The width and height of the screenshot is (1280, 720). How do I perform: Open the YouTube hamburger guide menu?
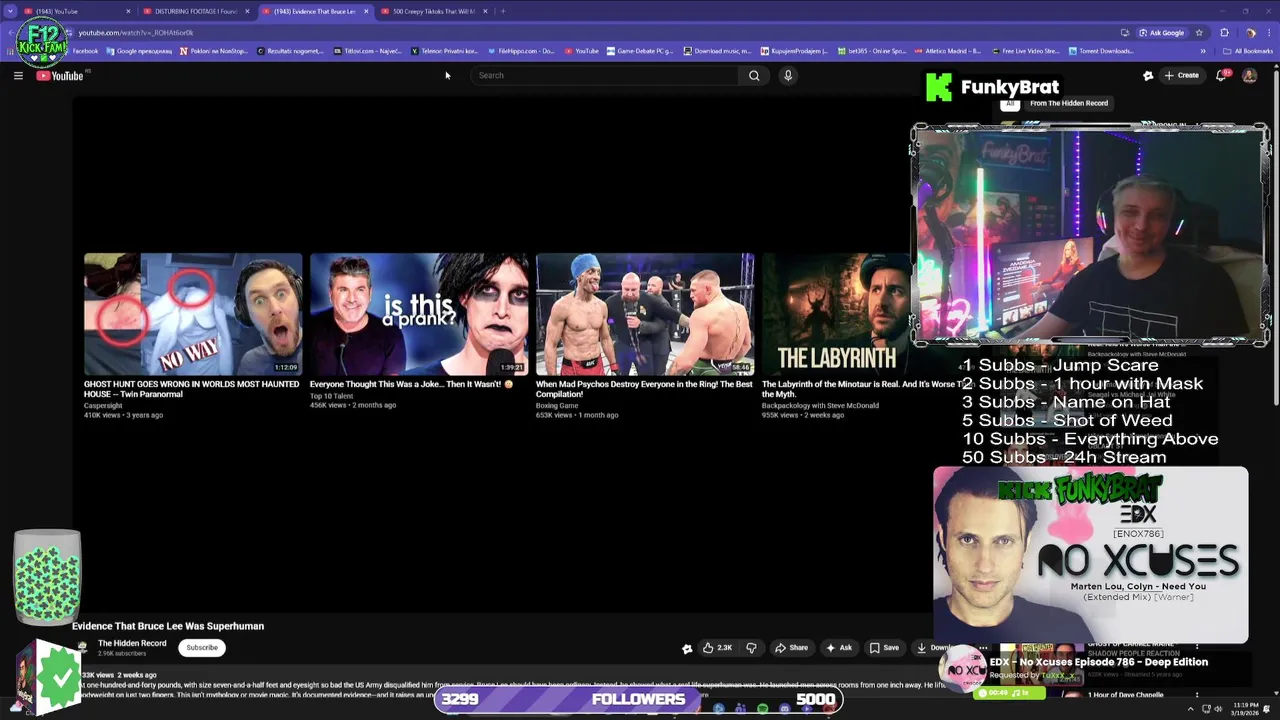pos(18,75)
